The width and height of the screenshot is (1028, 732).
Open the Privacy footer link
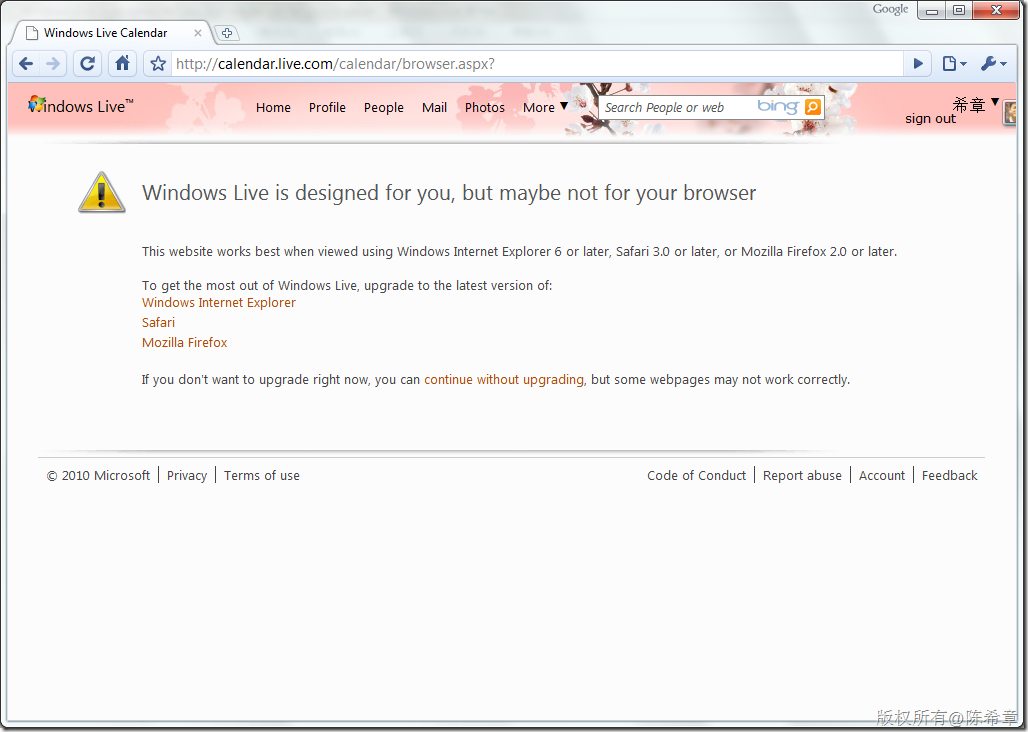187,476
